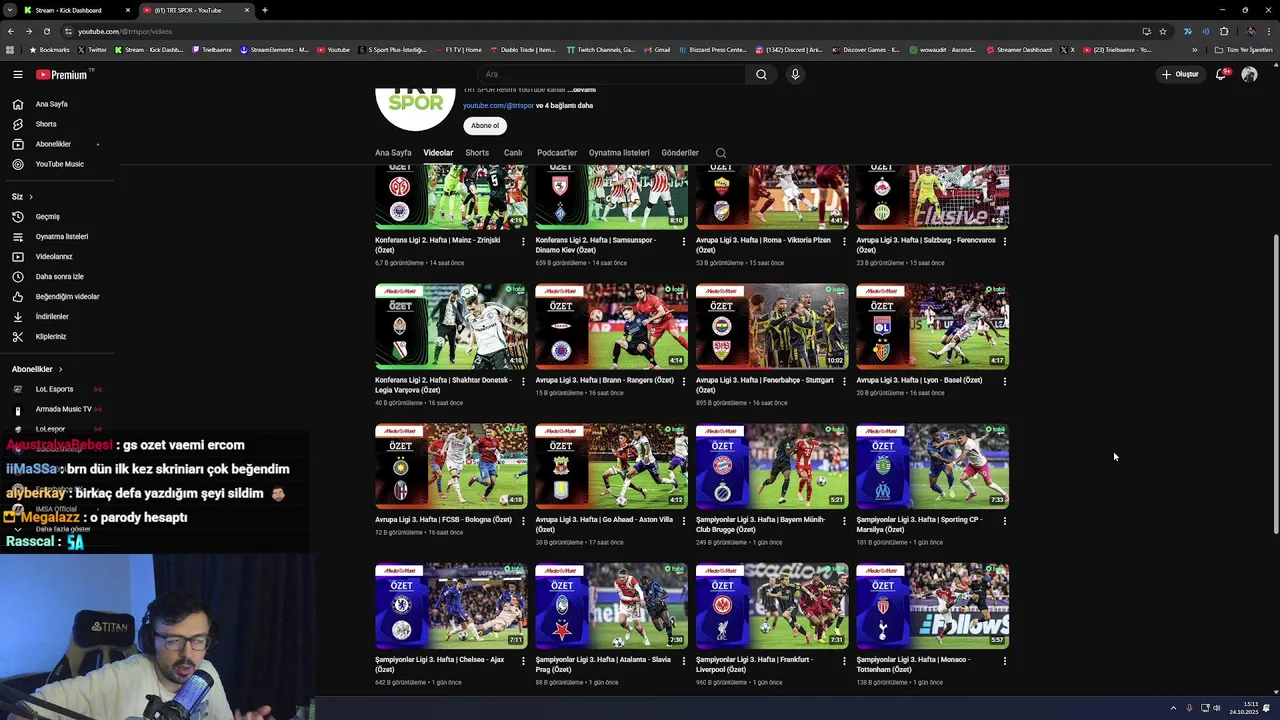Select the Videolar channel tab
Image resolution: width=1280 pixels, height=720 pixels.
(438, 153)
